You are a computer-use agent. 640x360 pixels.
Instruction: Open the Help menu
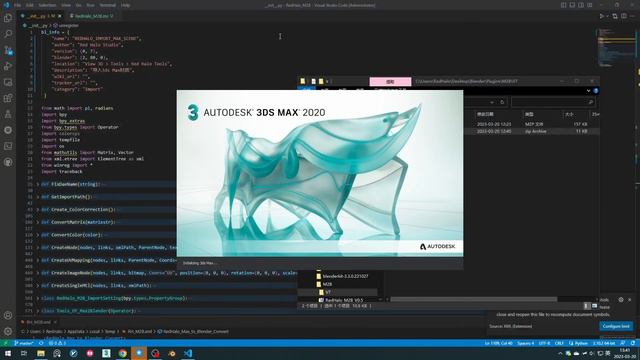coord(125,5)
